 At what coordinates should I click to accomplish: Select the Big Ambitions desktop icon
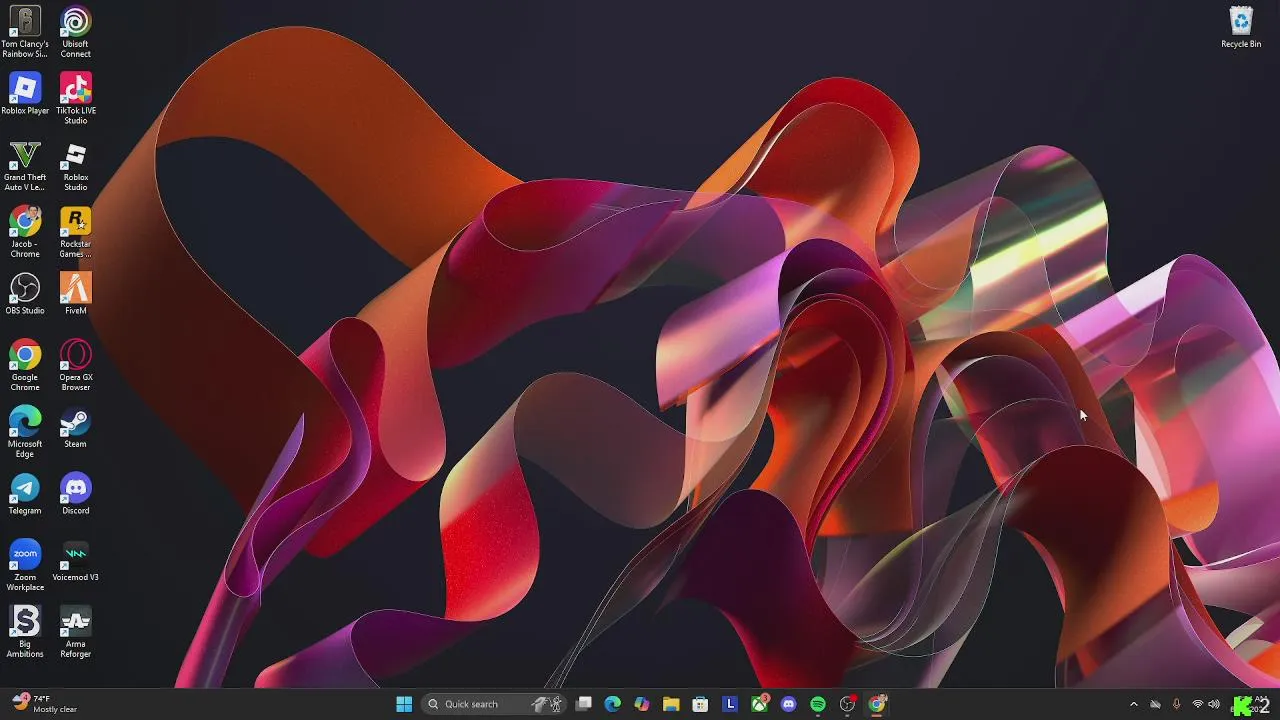point(25,632)
